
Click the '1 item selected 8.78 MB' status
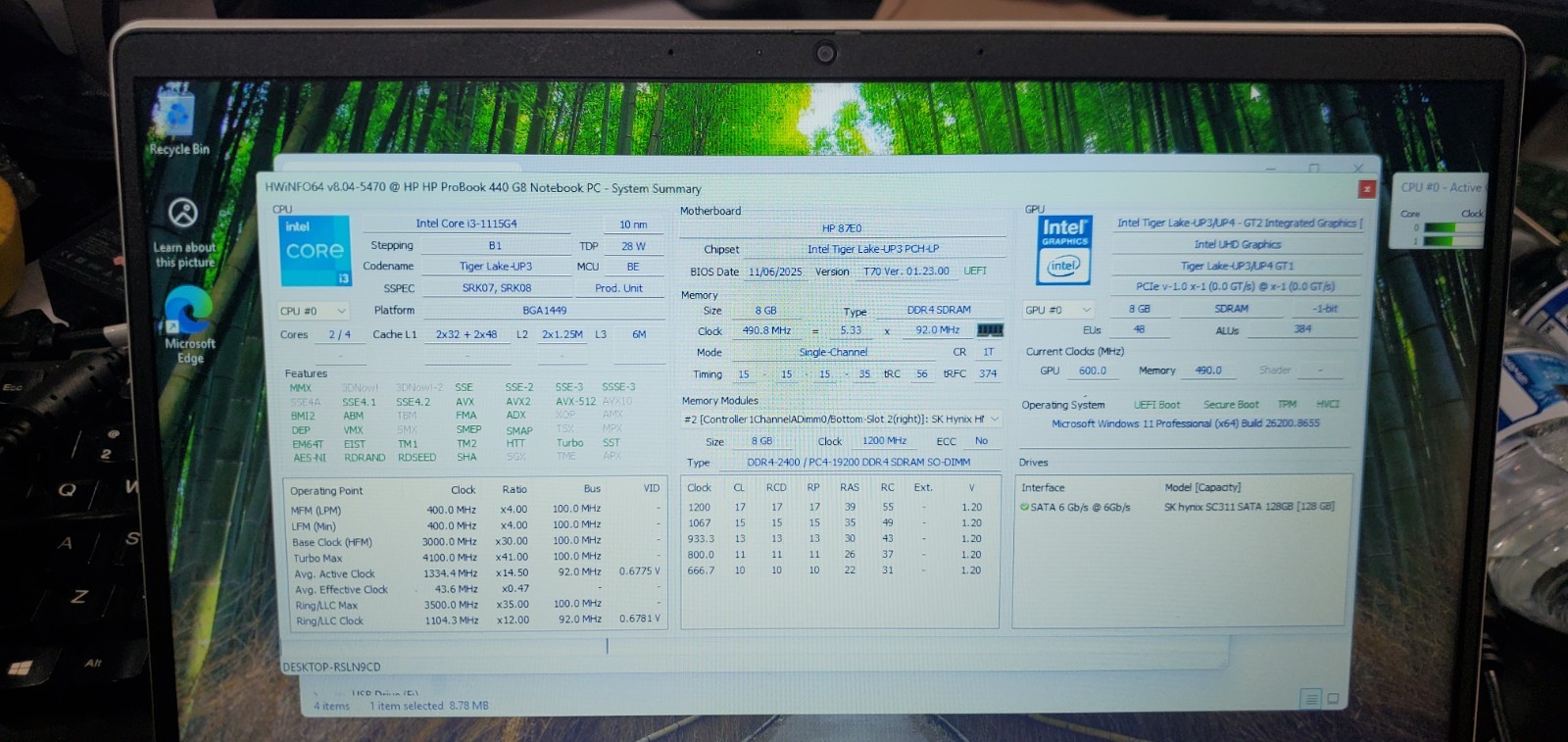[x=429, y=706]
